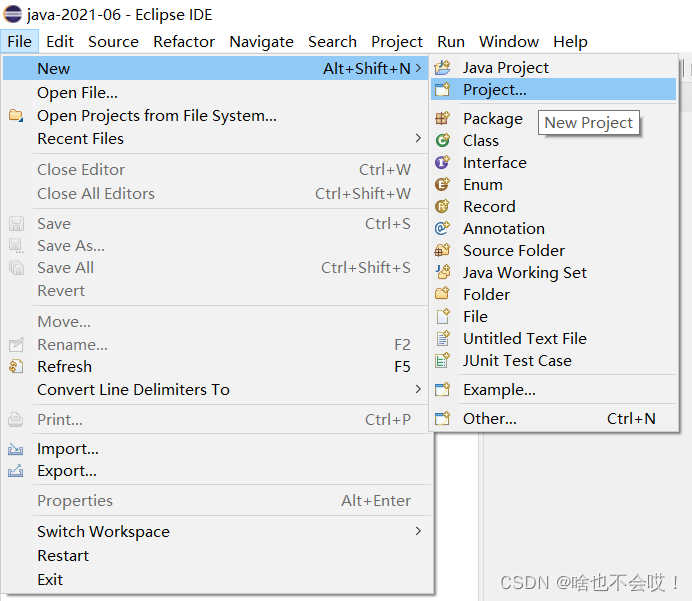The width and height of the screenshot is (692, 601).
Task: Click the Record icon
Action: 442,207
